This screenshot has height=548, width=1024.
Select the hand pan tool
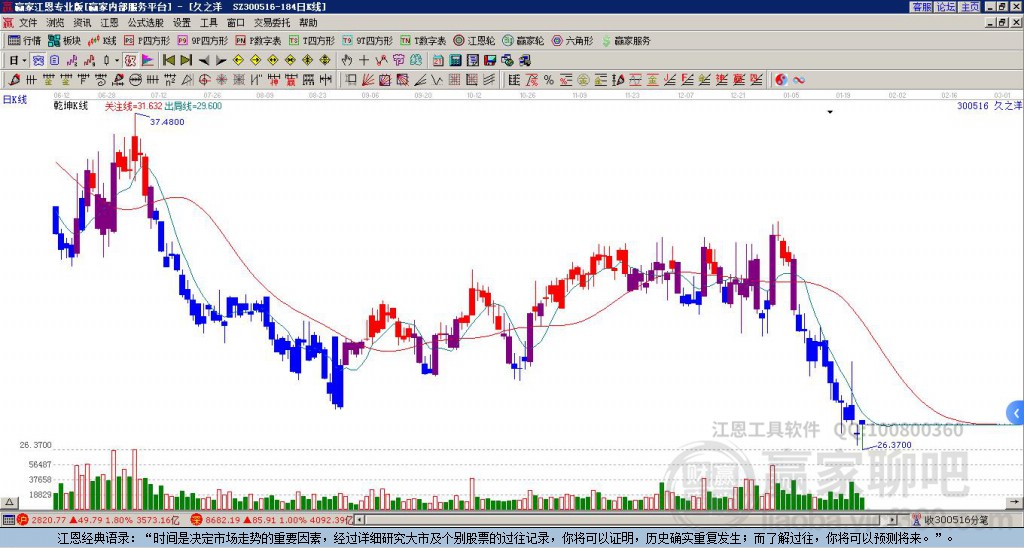point(347,61)
